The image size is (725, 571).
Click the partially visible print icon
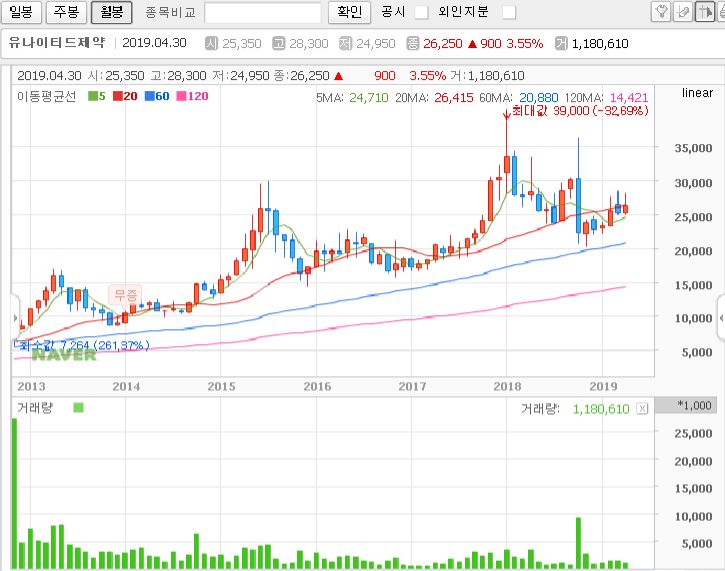click(x=722, y=12)
